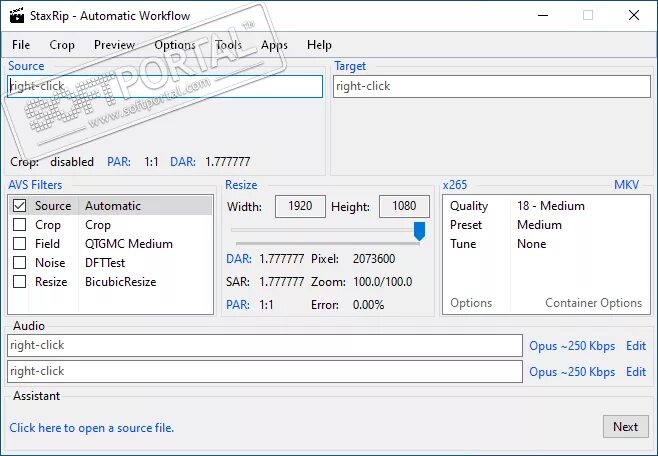Click the Source file path field
658x456 pixels.
point(165,86)
